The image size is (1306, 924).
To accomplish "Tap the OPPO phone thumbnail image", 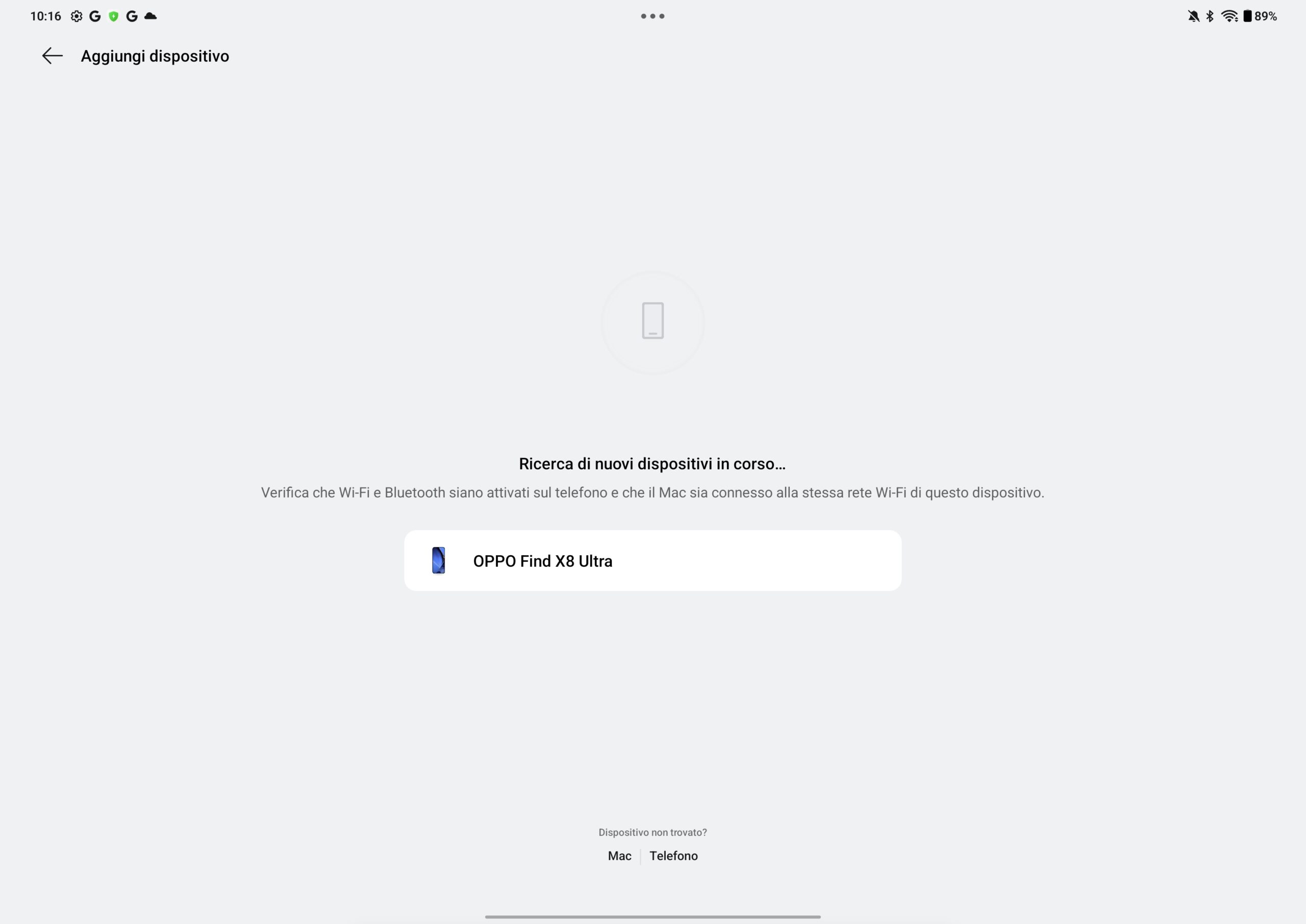I will [x=438, y=560].
